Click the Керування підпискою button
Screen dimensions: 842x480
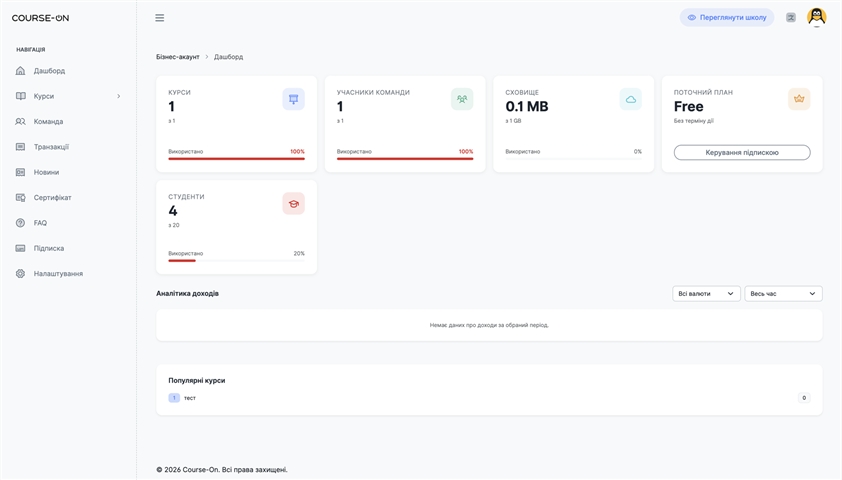point(742,152)
